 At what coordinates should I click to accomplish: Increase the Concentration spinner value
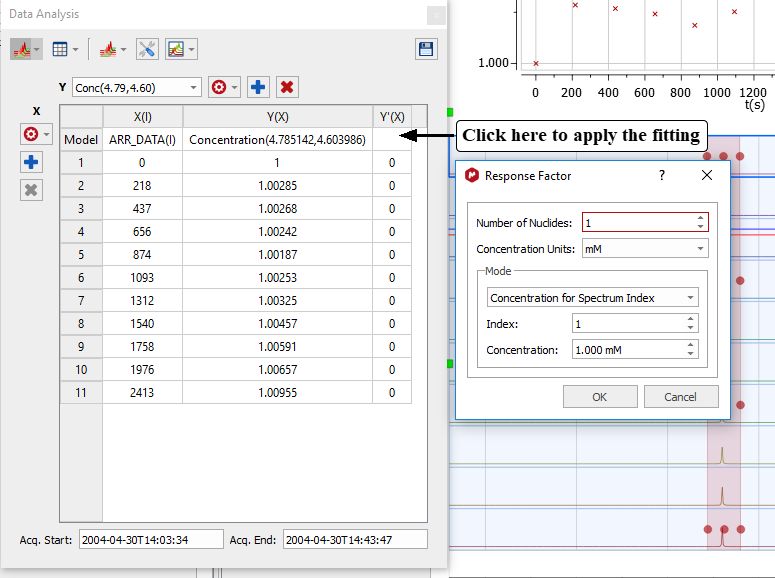point(690,345)
